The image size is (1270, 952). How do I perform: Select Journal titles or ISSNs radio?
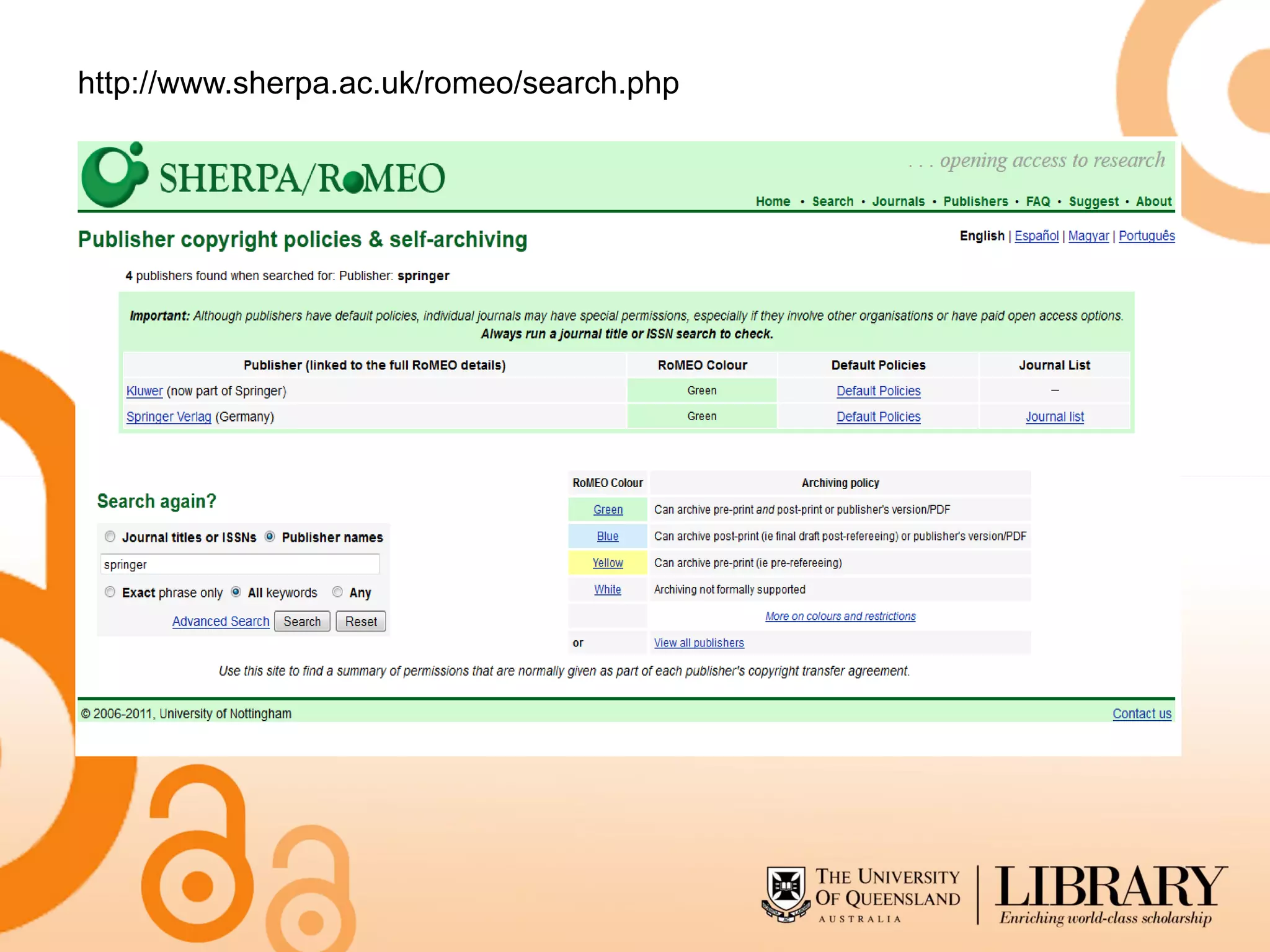110,537
